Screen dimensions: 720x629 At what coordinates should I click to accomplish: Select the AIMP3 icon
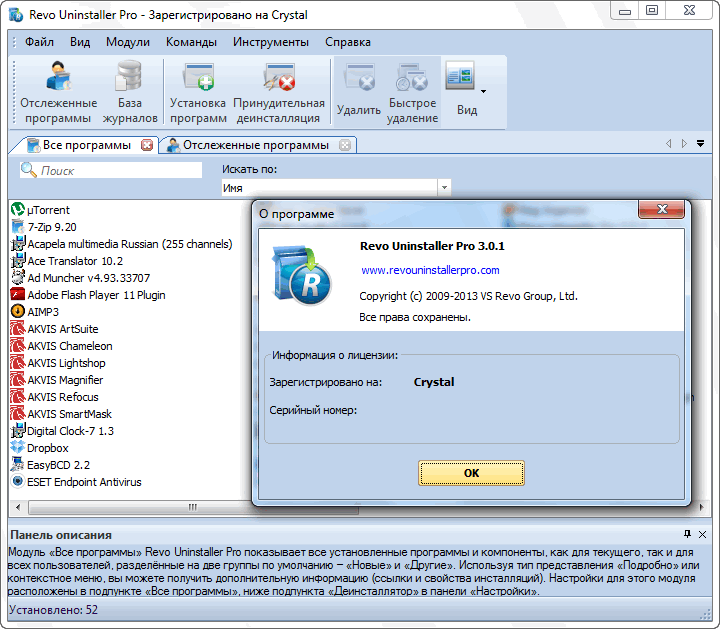coord(17,311)
